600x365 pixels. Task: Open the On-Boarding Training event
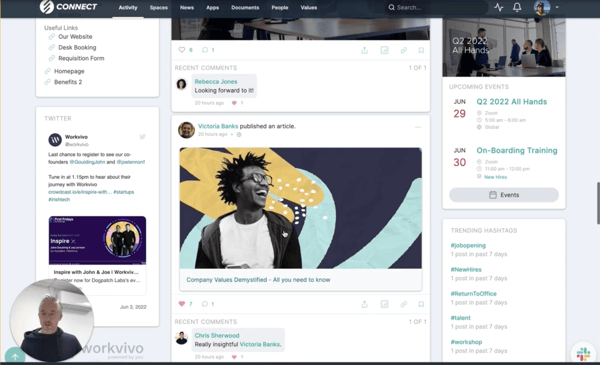tap(517, 150)
